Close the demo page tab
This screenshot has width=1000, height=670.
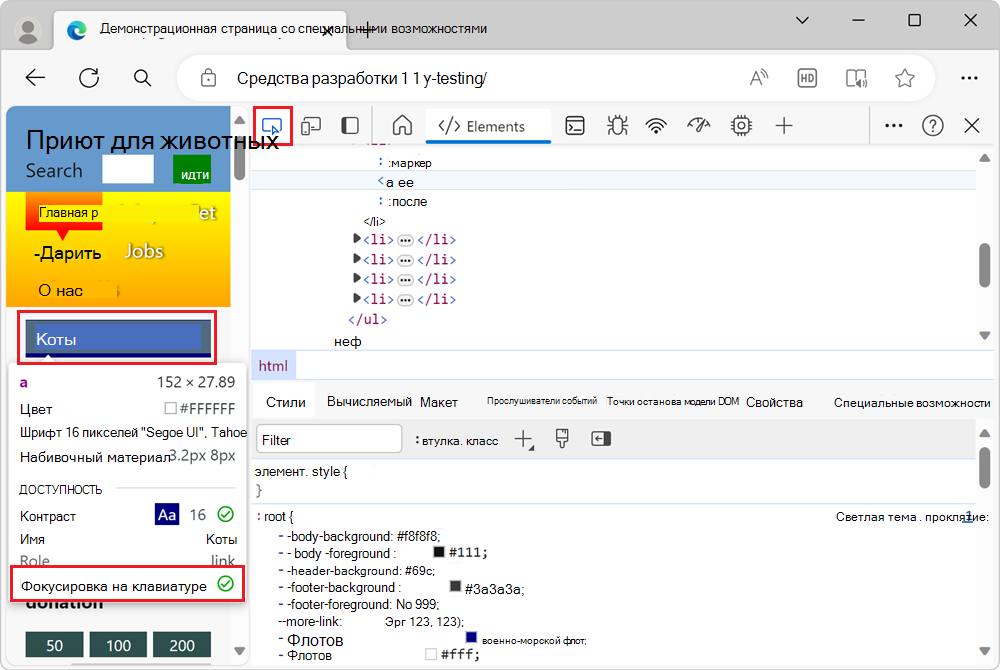(327, 31)
